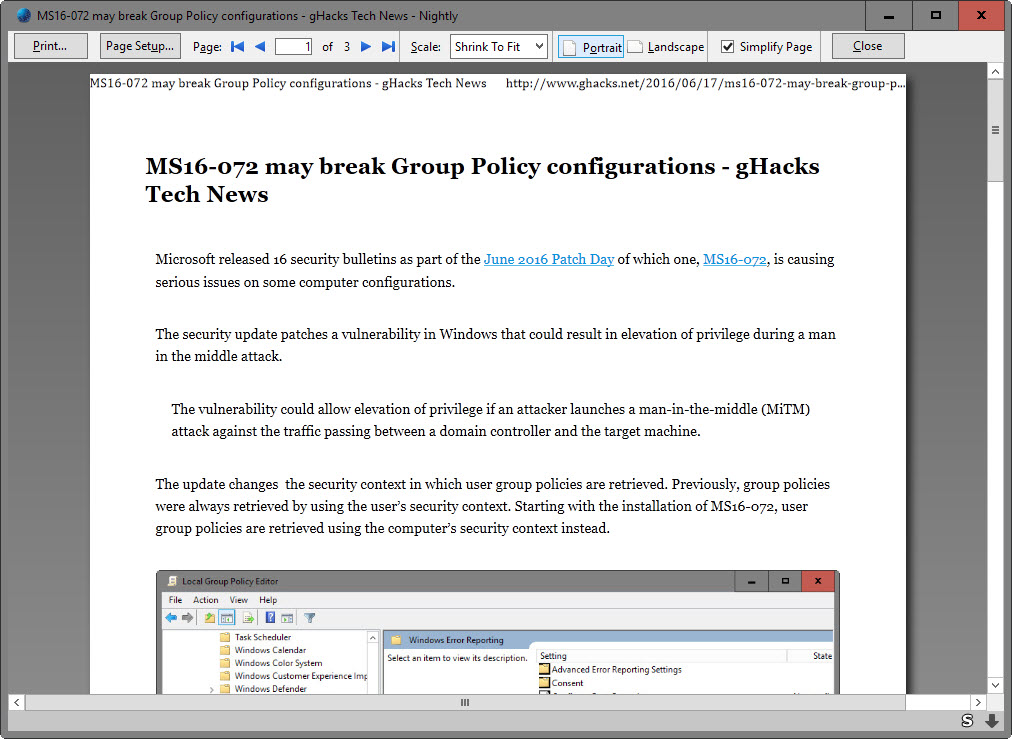Toggle the Simplify Page checkbox
This screenshot has height=739, width=1012.
coord(727,46)
